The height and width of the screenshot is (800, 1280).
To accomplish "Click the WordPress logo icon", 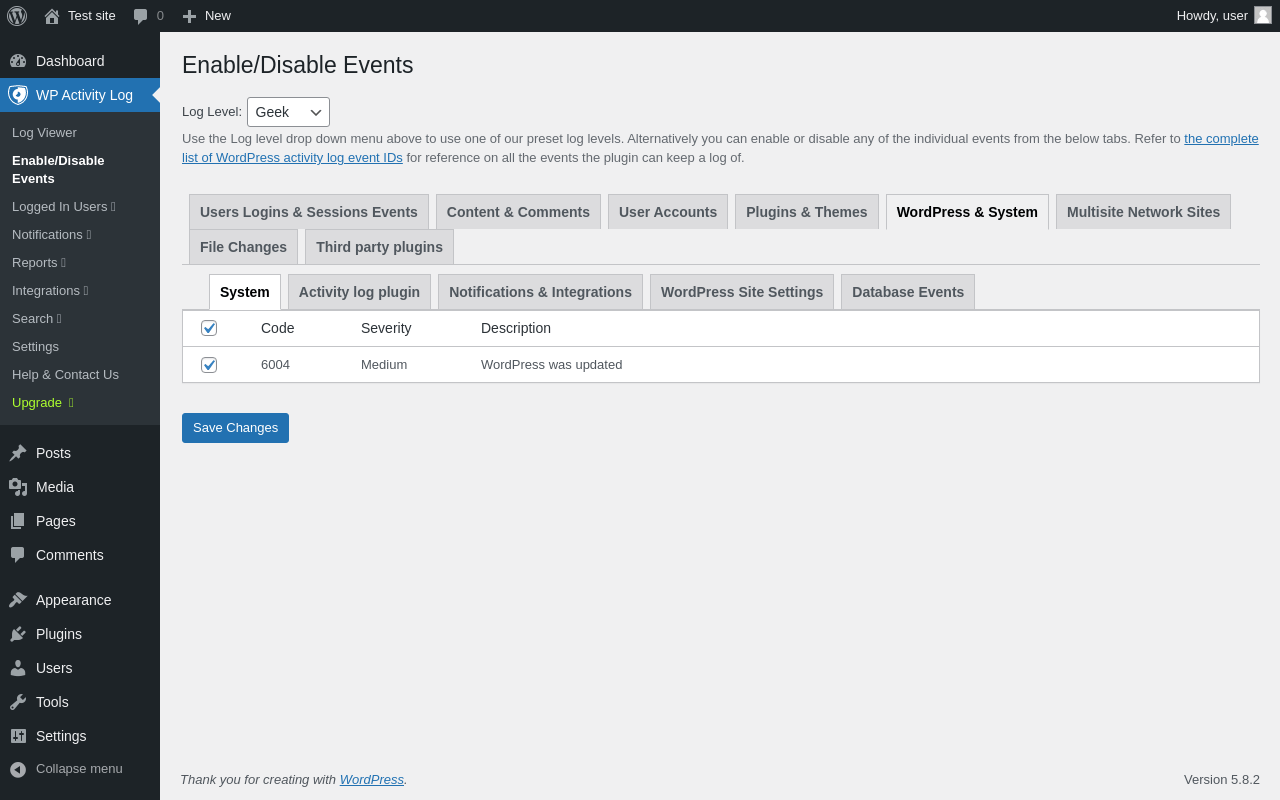I will click(x=17, y=16).
